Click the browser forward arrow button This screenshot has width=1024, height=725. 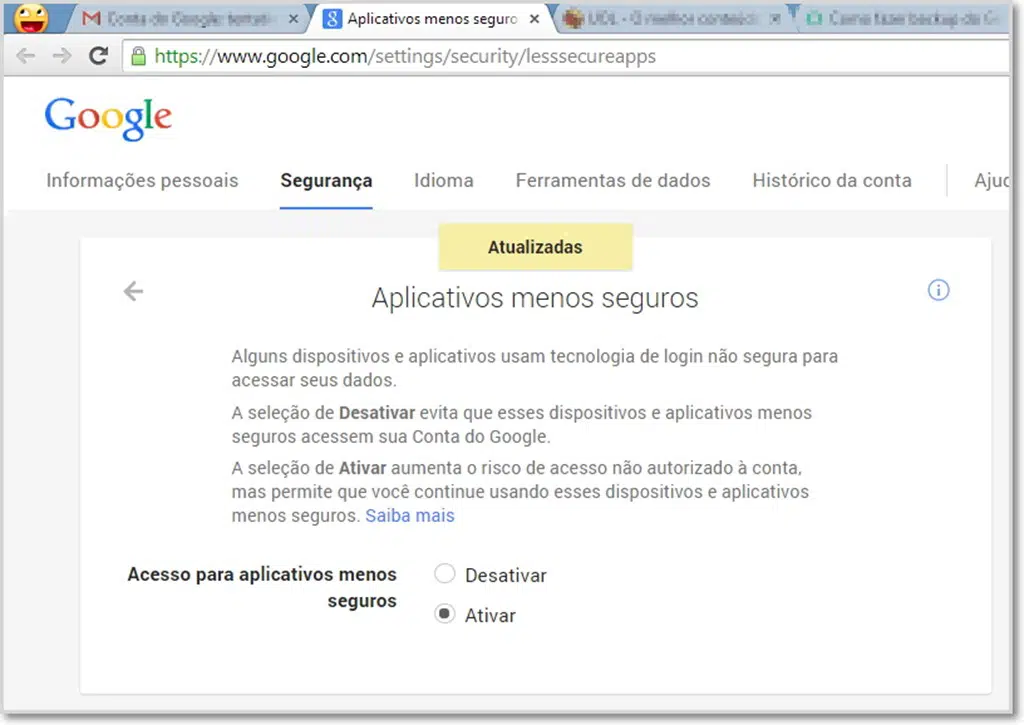click(62, 56)
